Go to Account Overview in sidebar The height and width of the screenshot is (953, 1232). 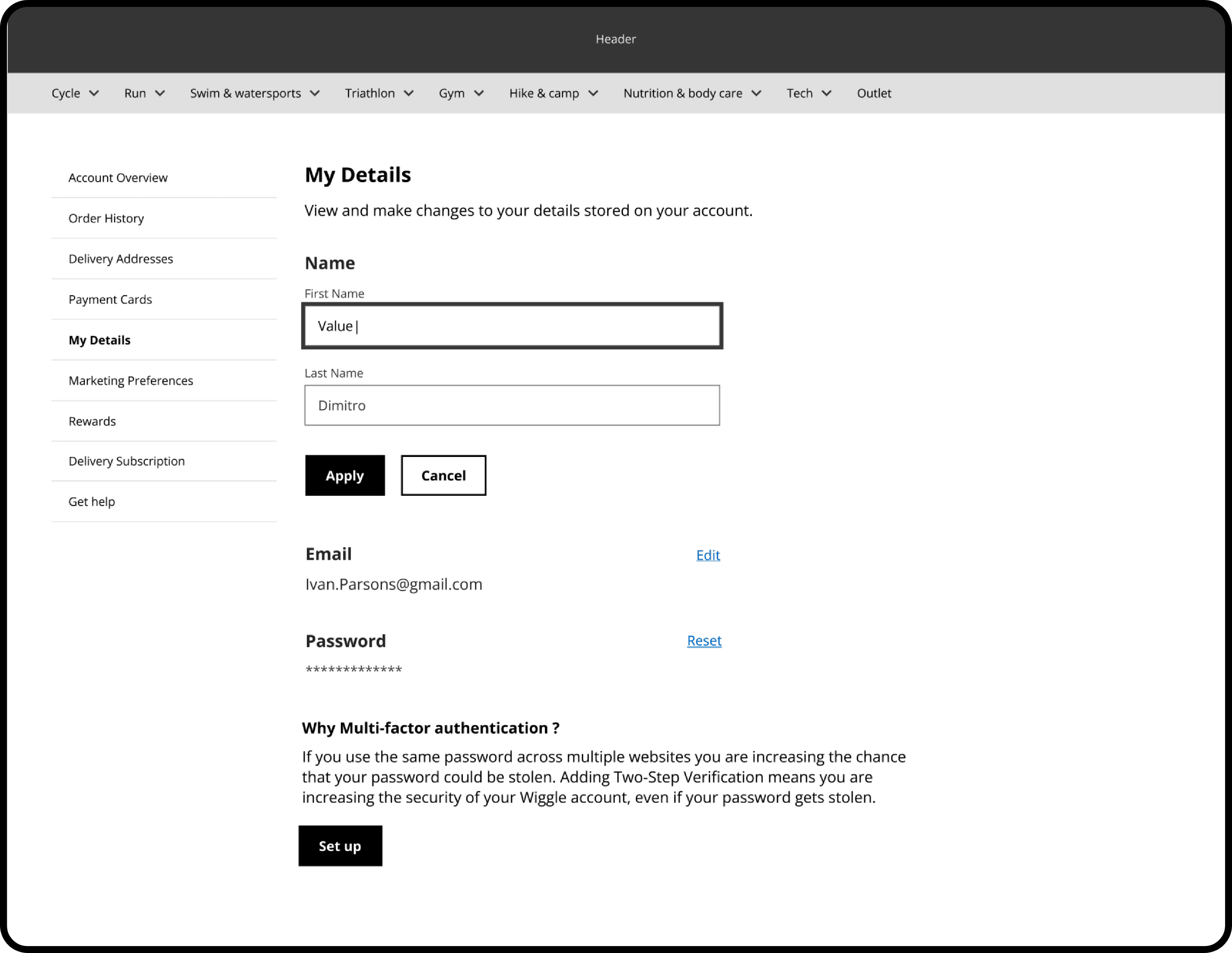pos(118,178)
